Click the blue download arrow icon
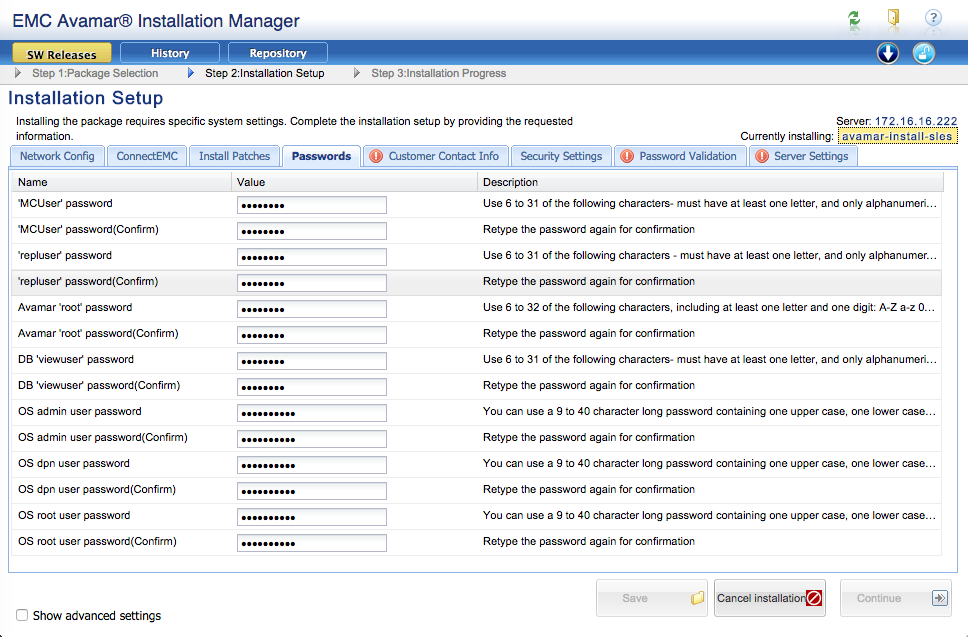This screenshot has width=968, height=637. point(888,53)
